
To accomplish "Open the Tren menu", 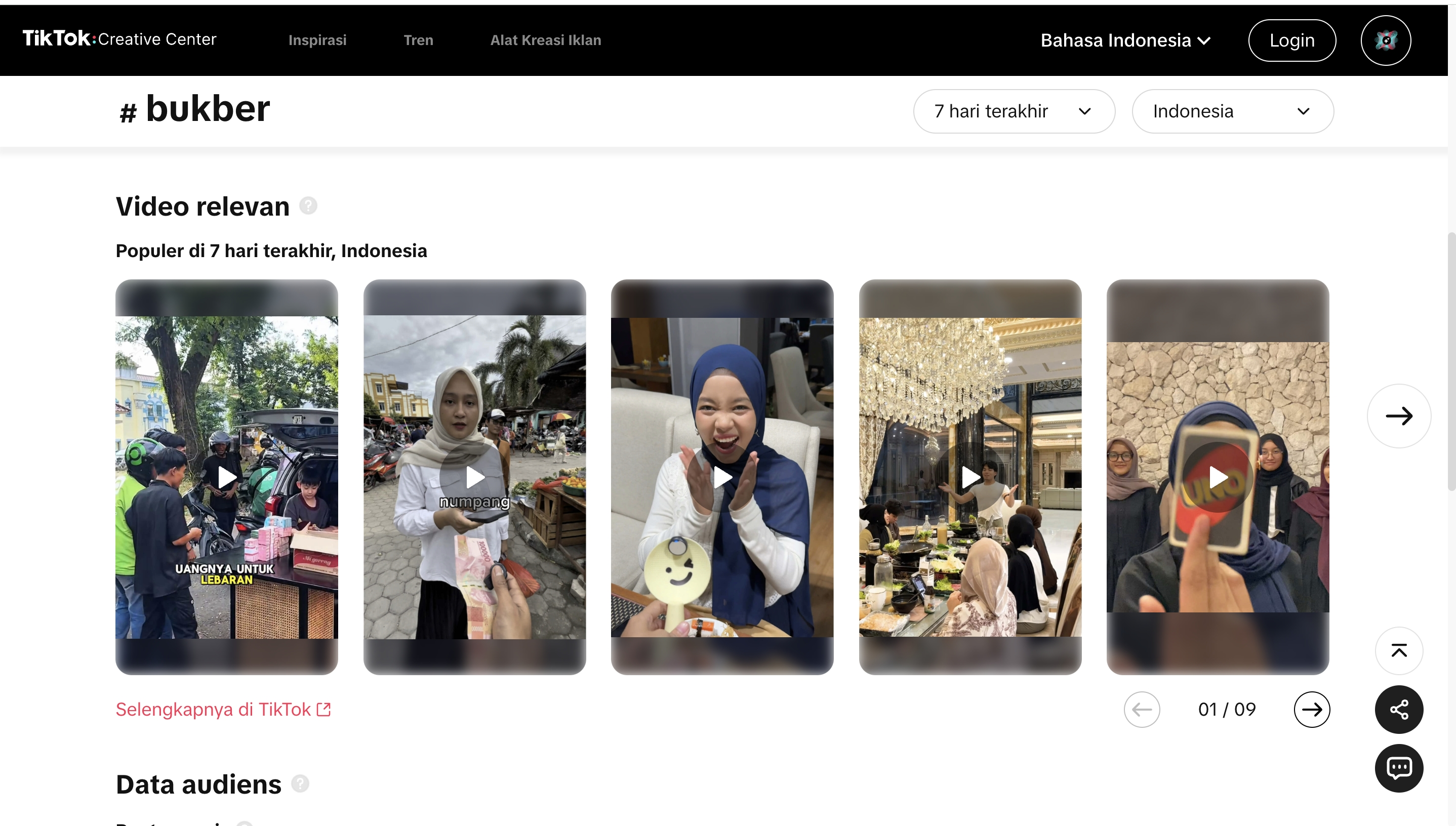I will click(x=418, y=40).
